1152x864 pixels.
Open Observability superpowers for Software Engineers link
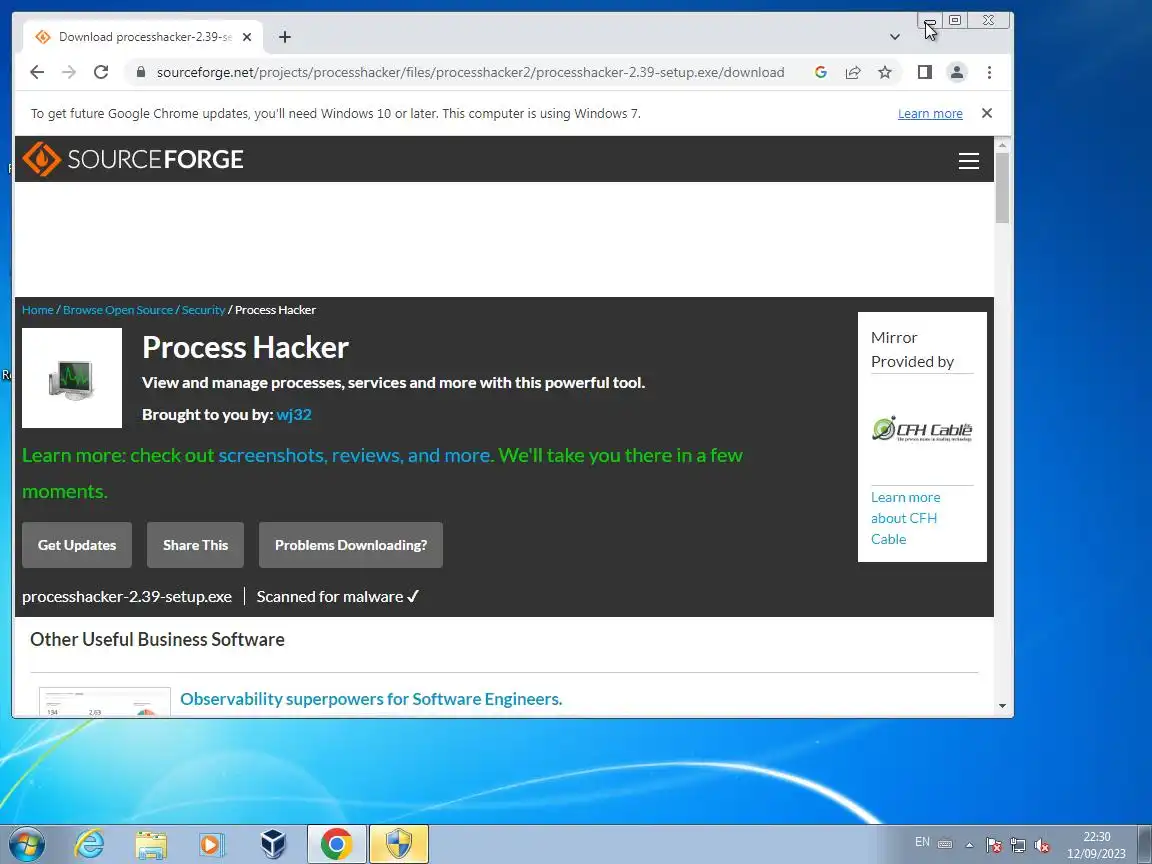371,699
